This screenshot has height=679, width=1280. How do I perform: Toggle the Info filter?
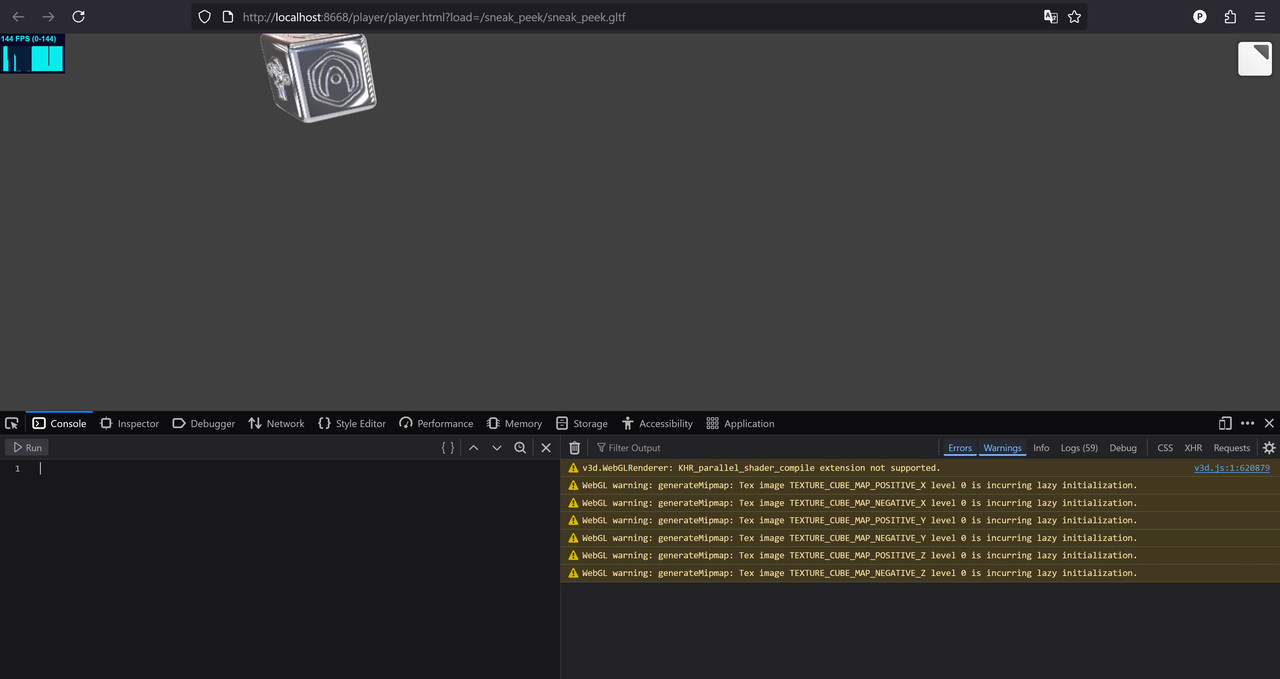pyautogui.click(x=1041, y=448)
